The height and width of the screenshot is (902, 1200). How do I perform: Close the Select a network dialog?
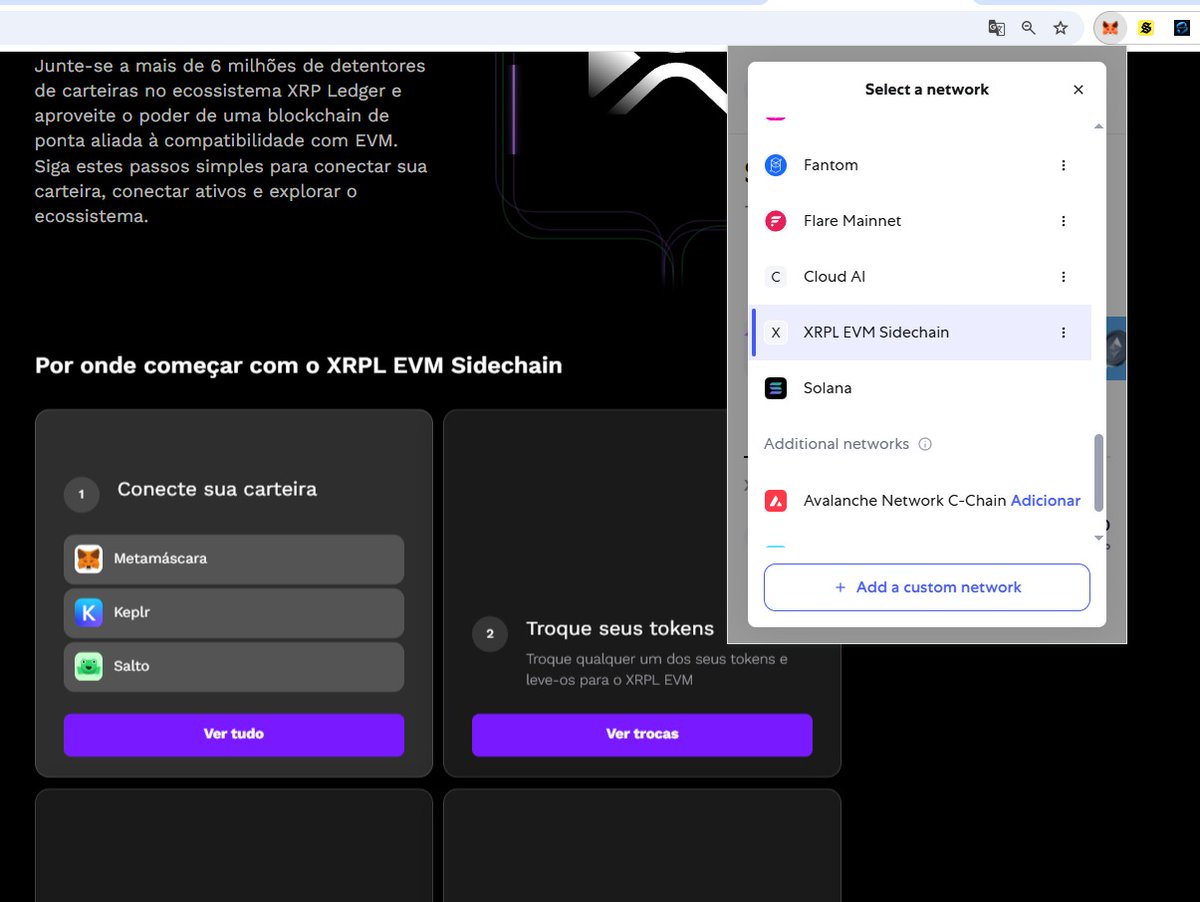(1078, 90)
